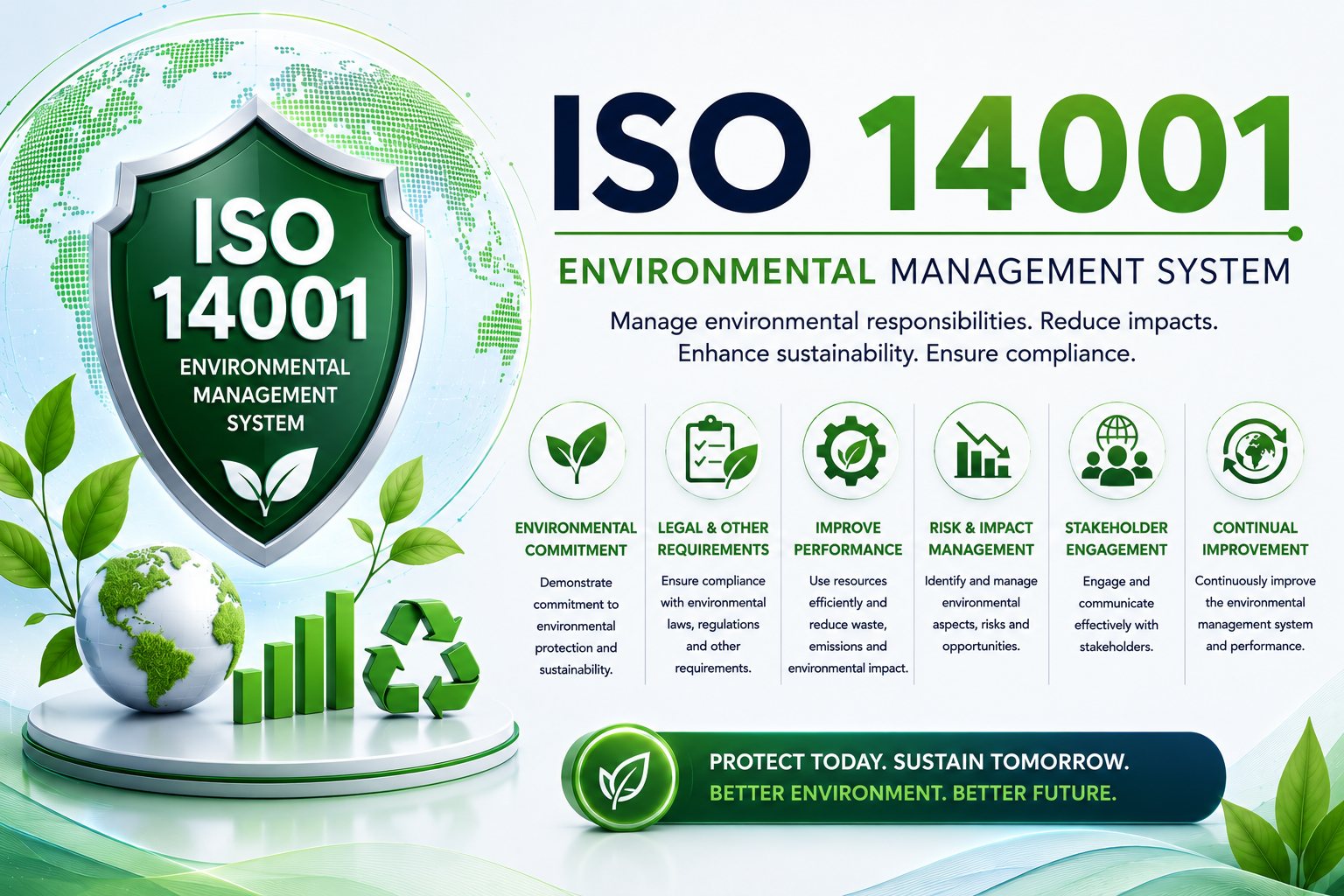
Task: Click "Enhance sustainability. Ensure compliance." line
Action: tap(906, 353)
